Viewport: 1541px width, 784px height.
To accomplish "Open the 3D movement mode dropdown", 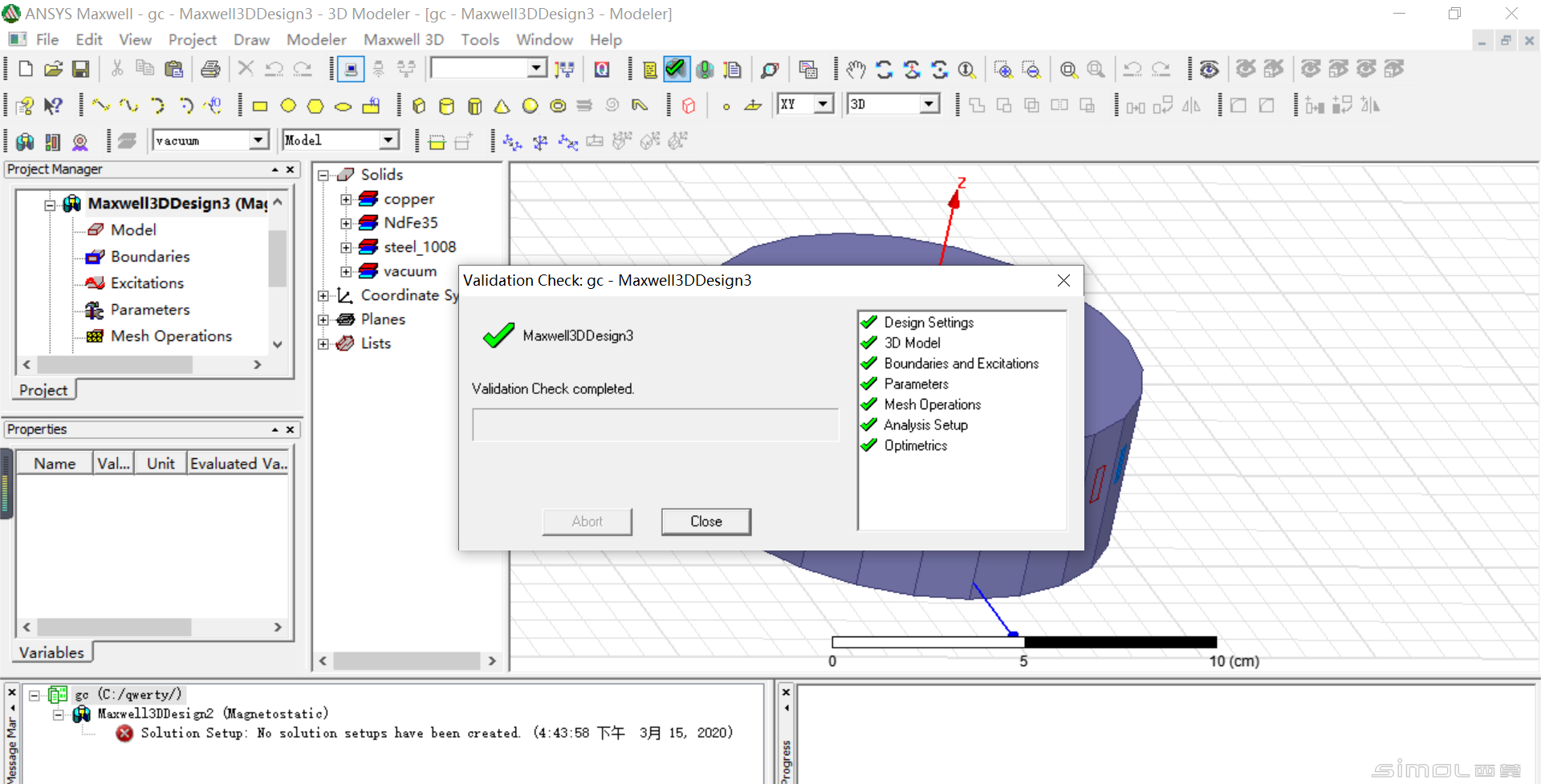I will pyautogui.click(x=929, y=104).
